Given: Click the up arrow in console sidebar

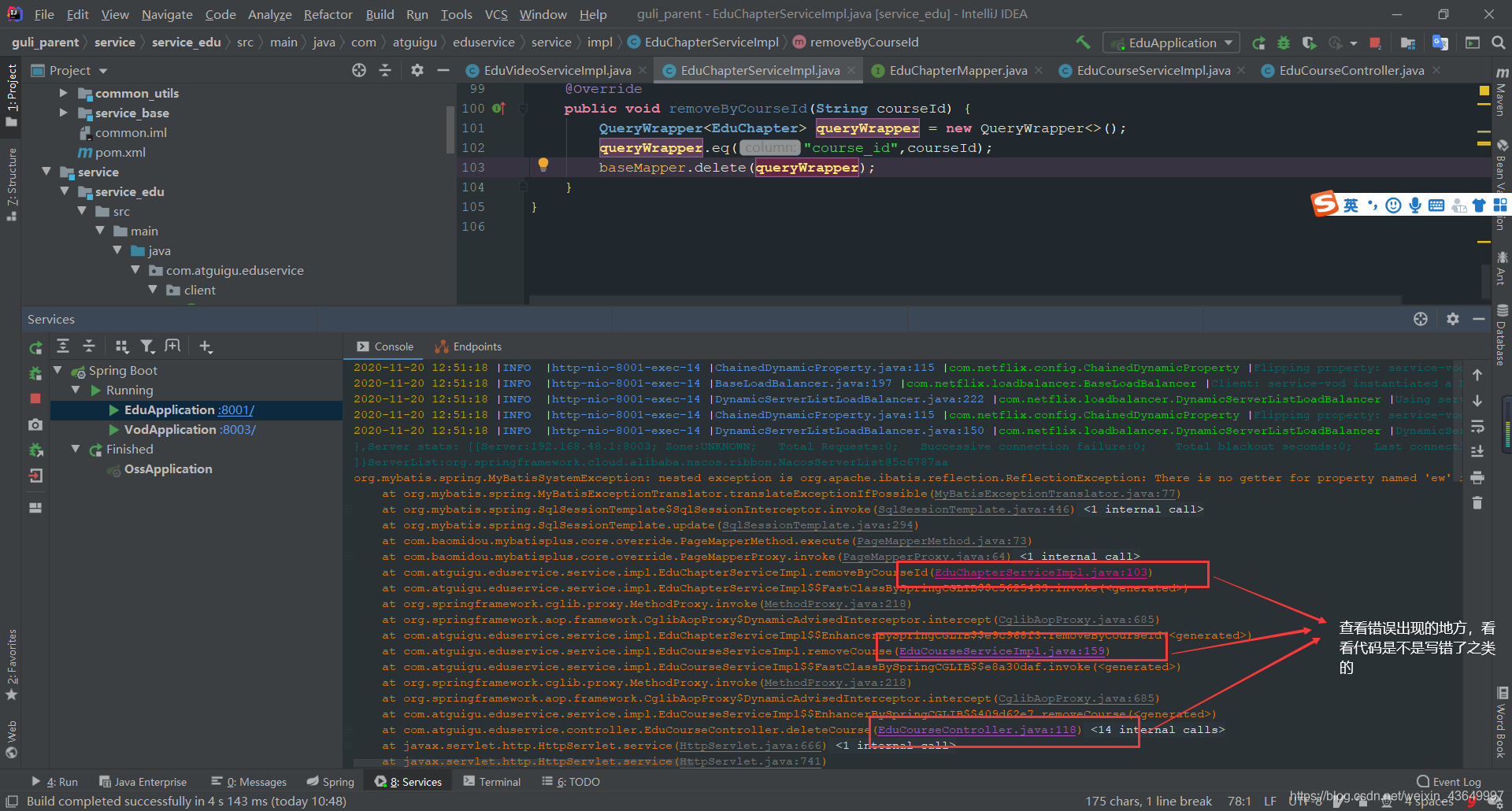Looking at the screenshot, I should point(1477,375).
